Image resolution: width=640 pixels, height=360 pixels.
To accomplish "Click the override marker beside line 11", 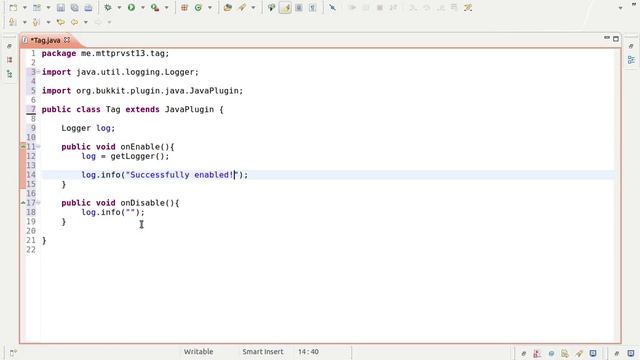I will [23, 146].
